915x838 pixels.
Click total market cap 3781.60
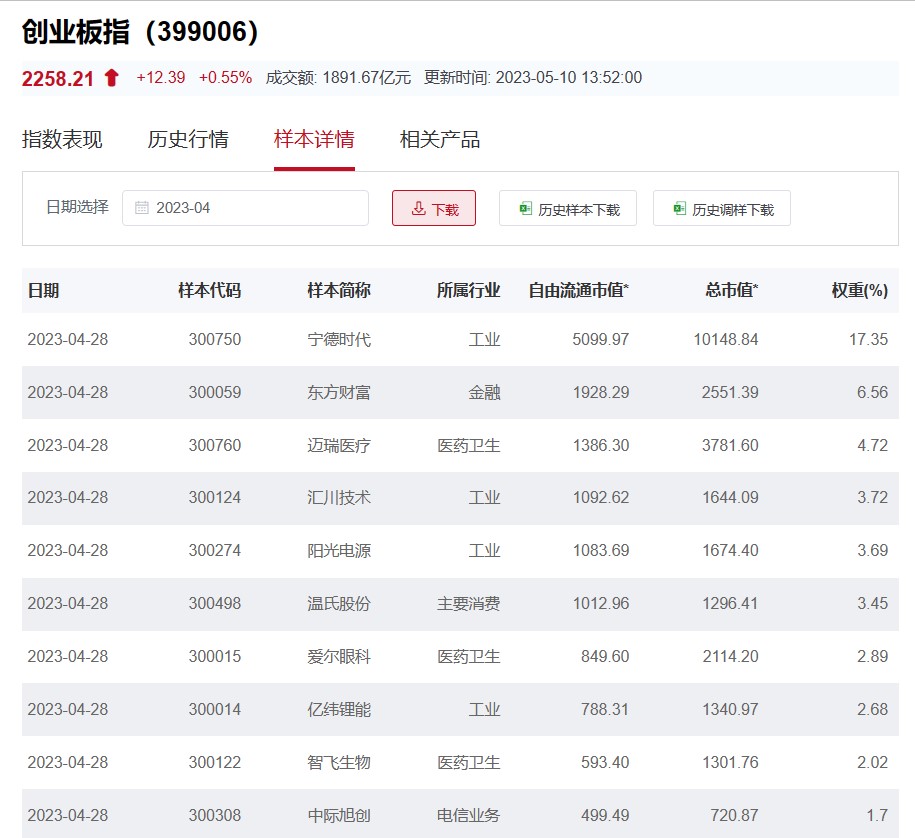730,446
